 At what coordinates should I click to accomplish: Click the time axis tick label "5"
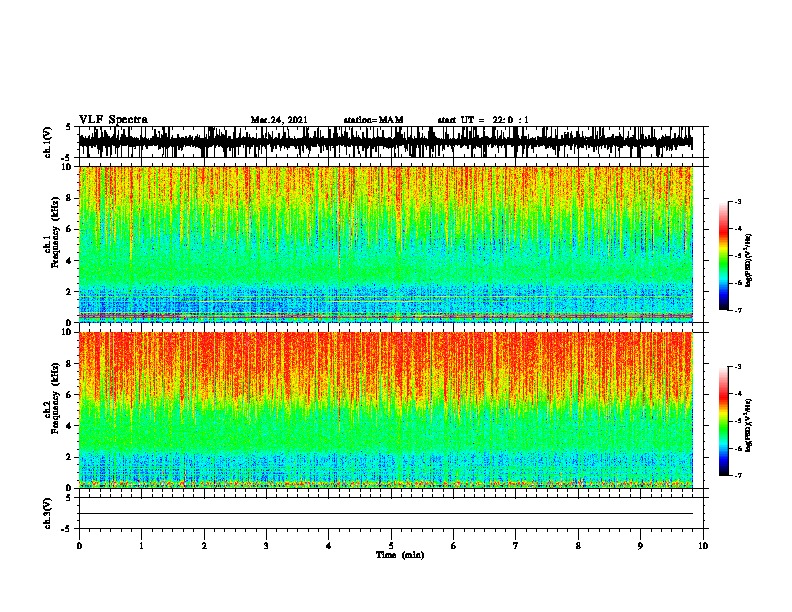pyautogui.click(x=391, y=546)
